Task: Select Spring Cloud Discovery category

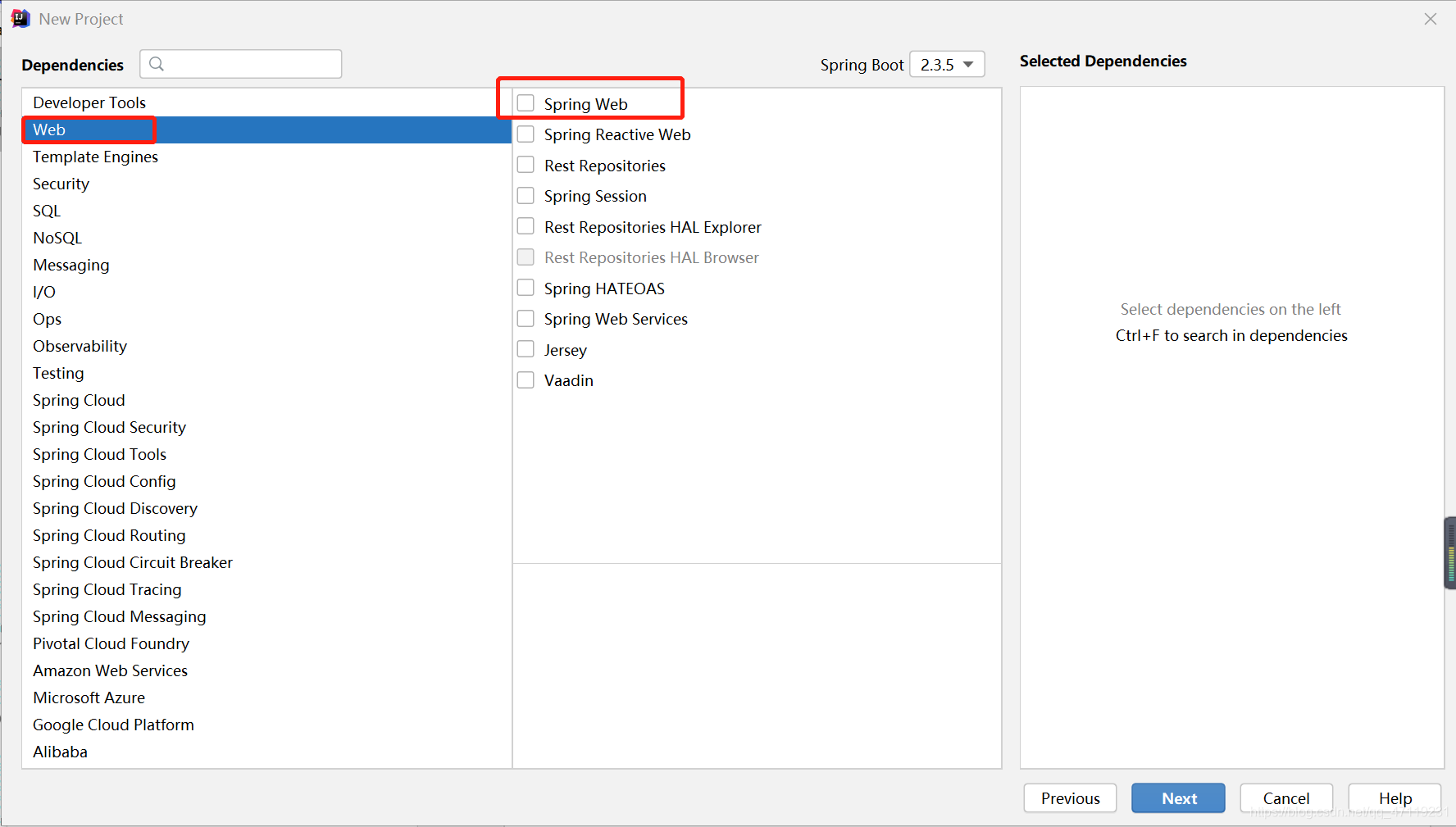Action: click(266, 508)
